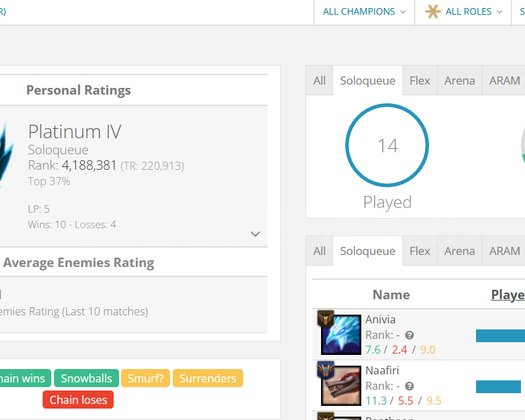Select Arena tab above champion table
The width and height of the screenshot is (525, 420).
tap(460, 251)
